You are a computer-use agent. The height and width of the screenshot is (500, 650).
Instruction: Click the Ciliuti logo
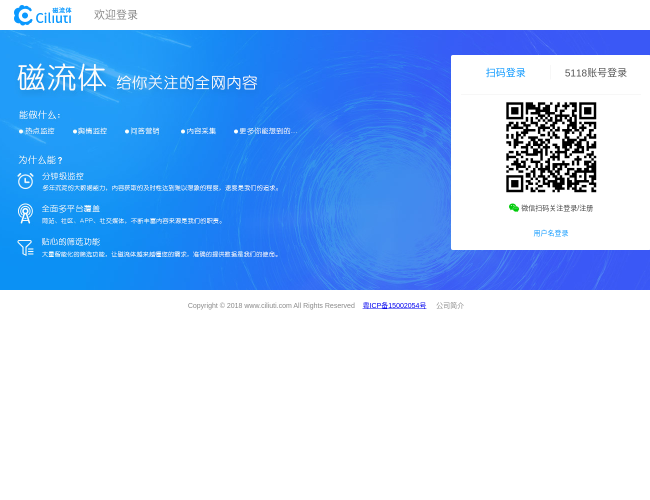[43, 15]
